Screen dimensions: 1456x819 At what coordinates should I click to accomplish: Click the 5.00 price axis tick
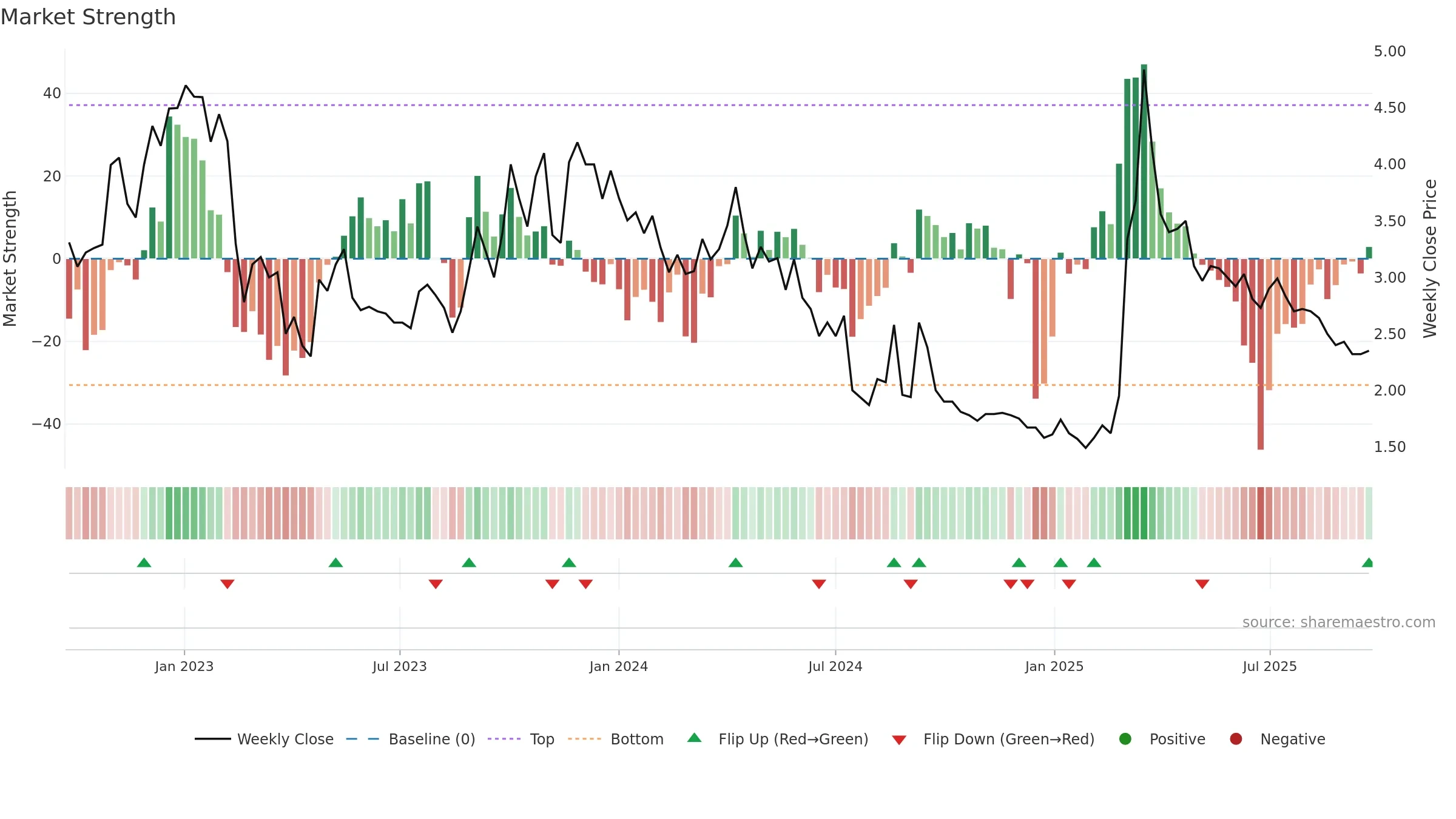click(x=1390, y=51)
